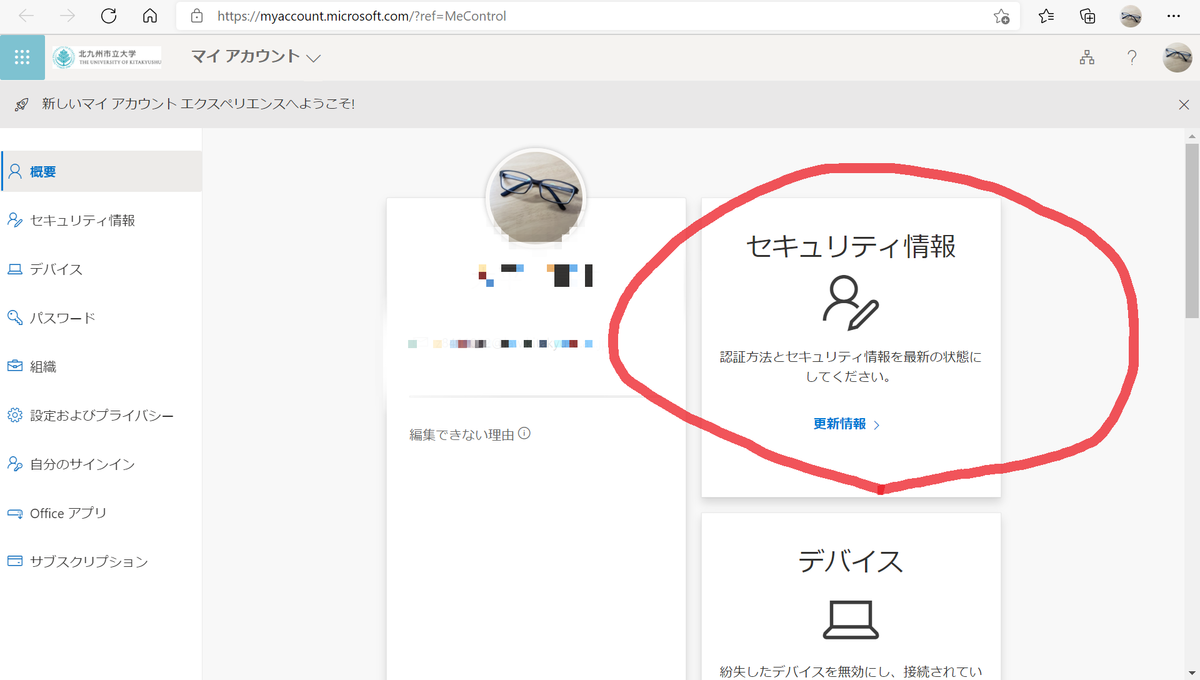Screen dimensions: 1200x680
Task: Dismiss the welcome banner with the X
Action: 1184,104
